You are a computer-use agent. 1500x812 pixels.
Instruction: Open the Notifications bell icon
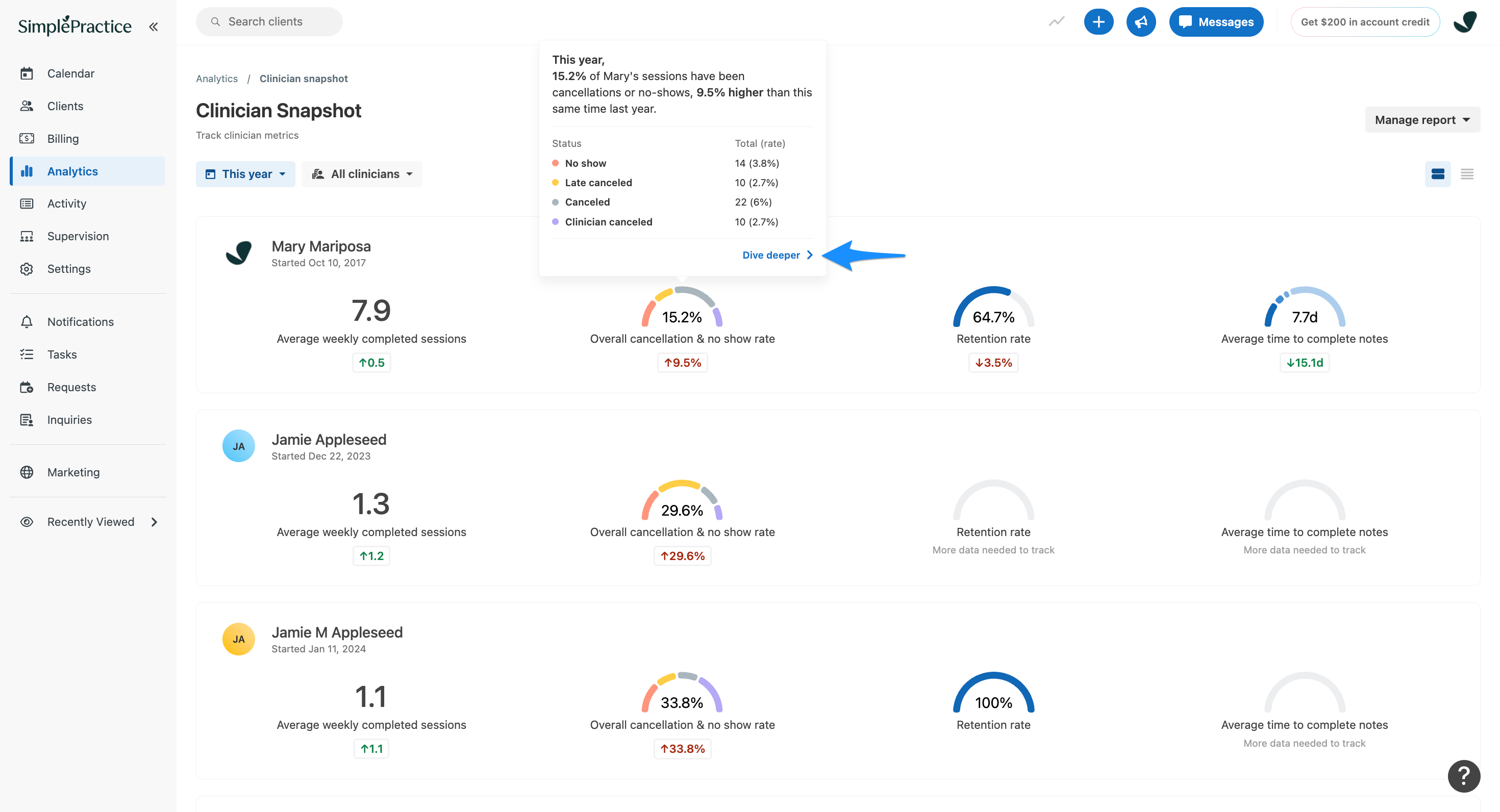[x=27, y=322]
